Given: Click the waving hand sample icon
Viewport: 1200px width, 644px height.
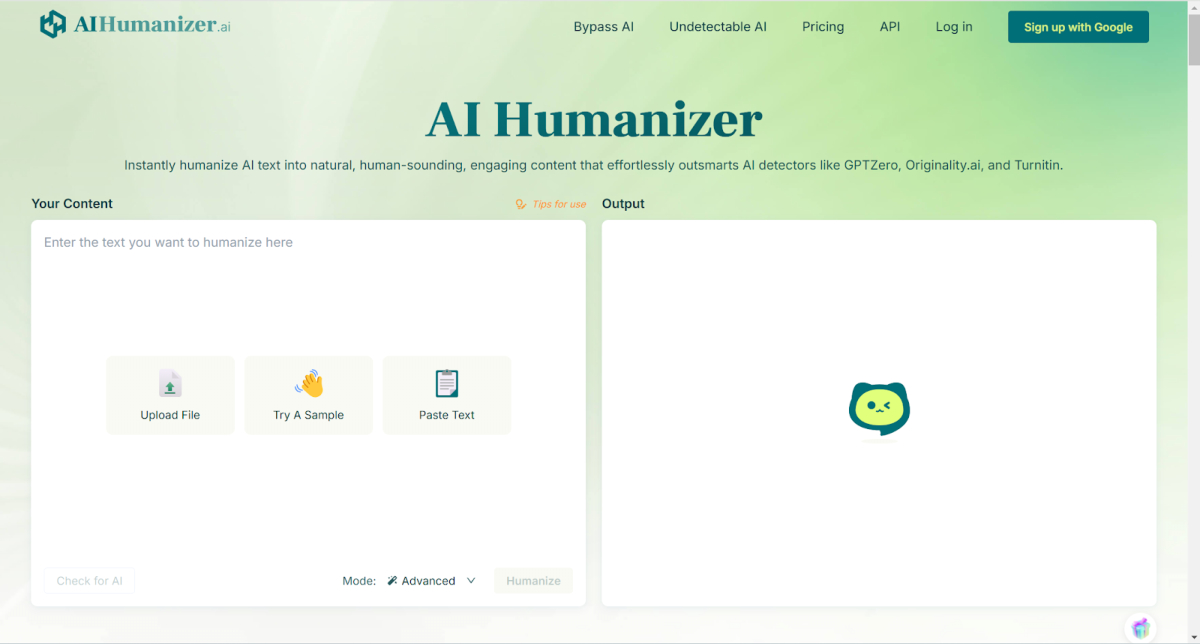Looking at the screenshot, I should click(x=309, y=384).
